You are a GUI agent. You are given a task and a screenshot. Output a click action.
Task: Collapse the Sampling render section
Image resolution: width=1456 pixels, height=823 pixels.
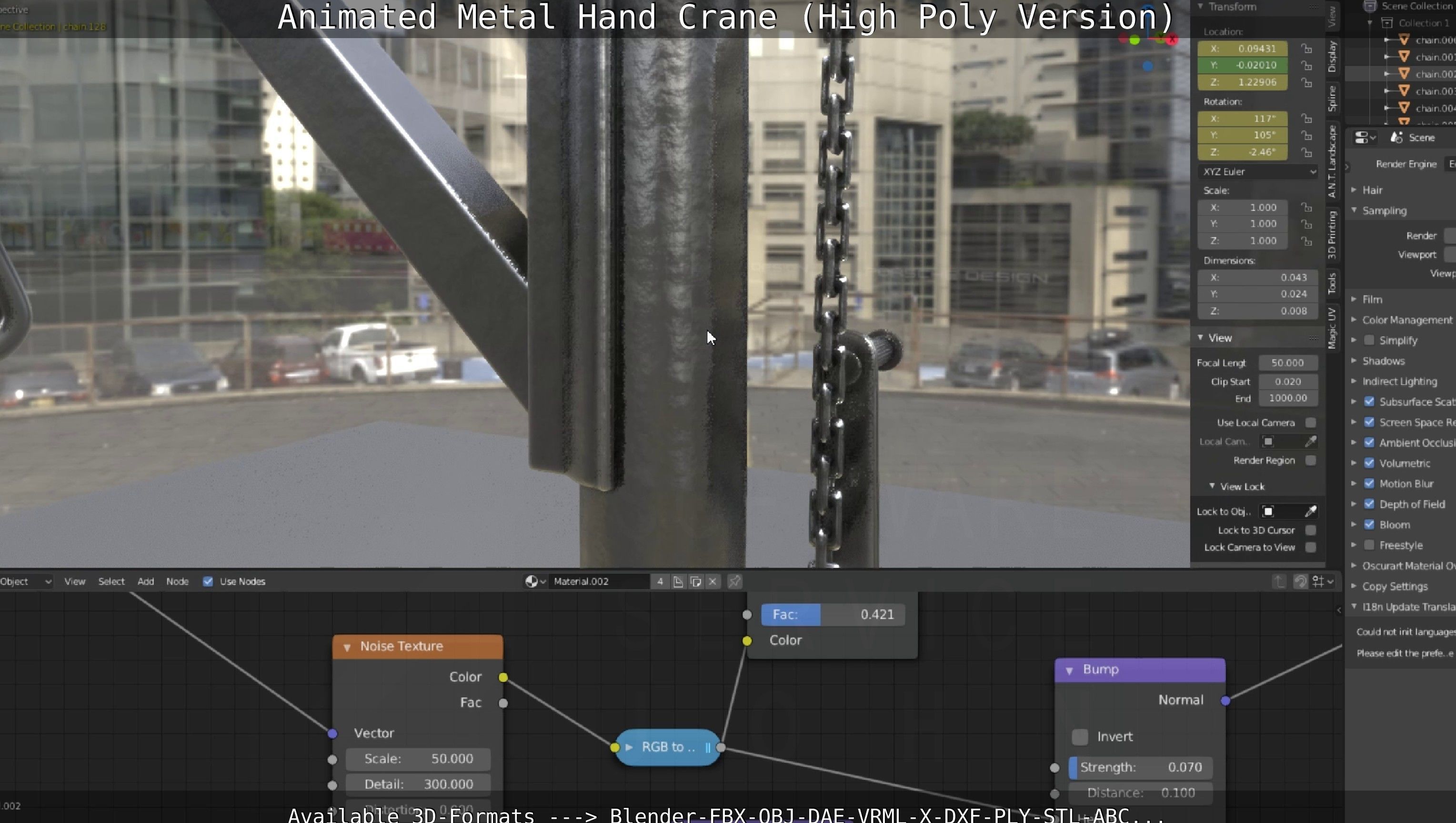click(1354, 210)
